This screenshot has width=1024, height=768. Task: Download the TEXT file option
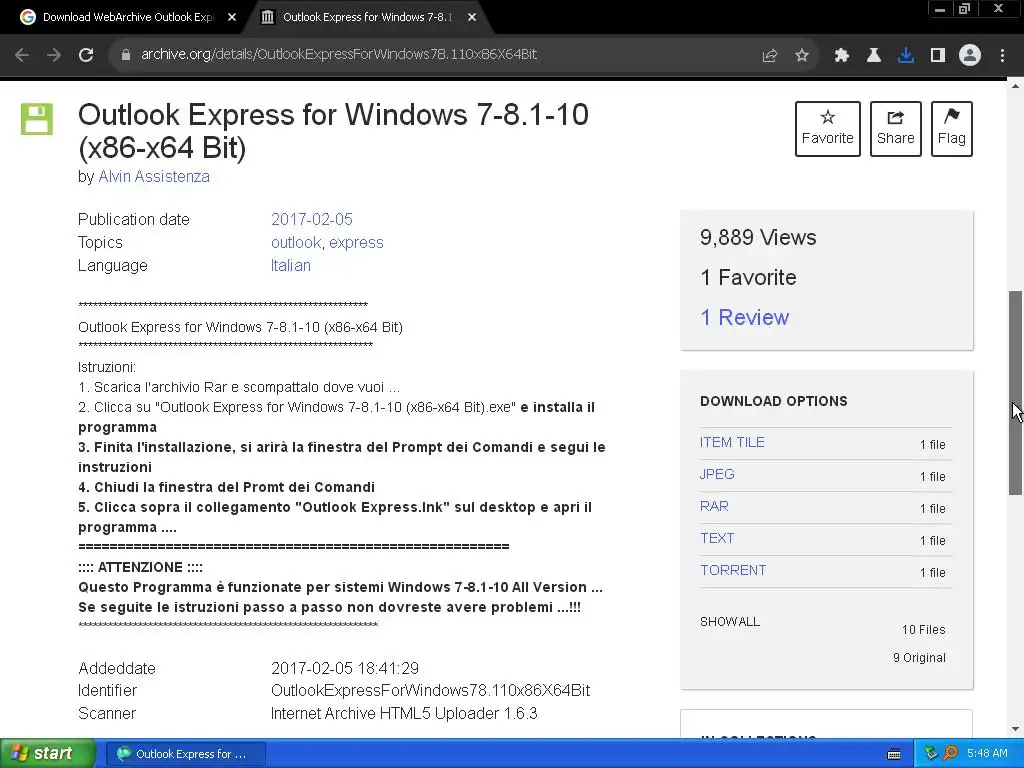(717, 538)
